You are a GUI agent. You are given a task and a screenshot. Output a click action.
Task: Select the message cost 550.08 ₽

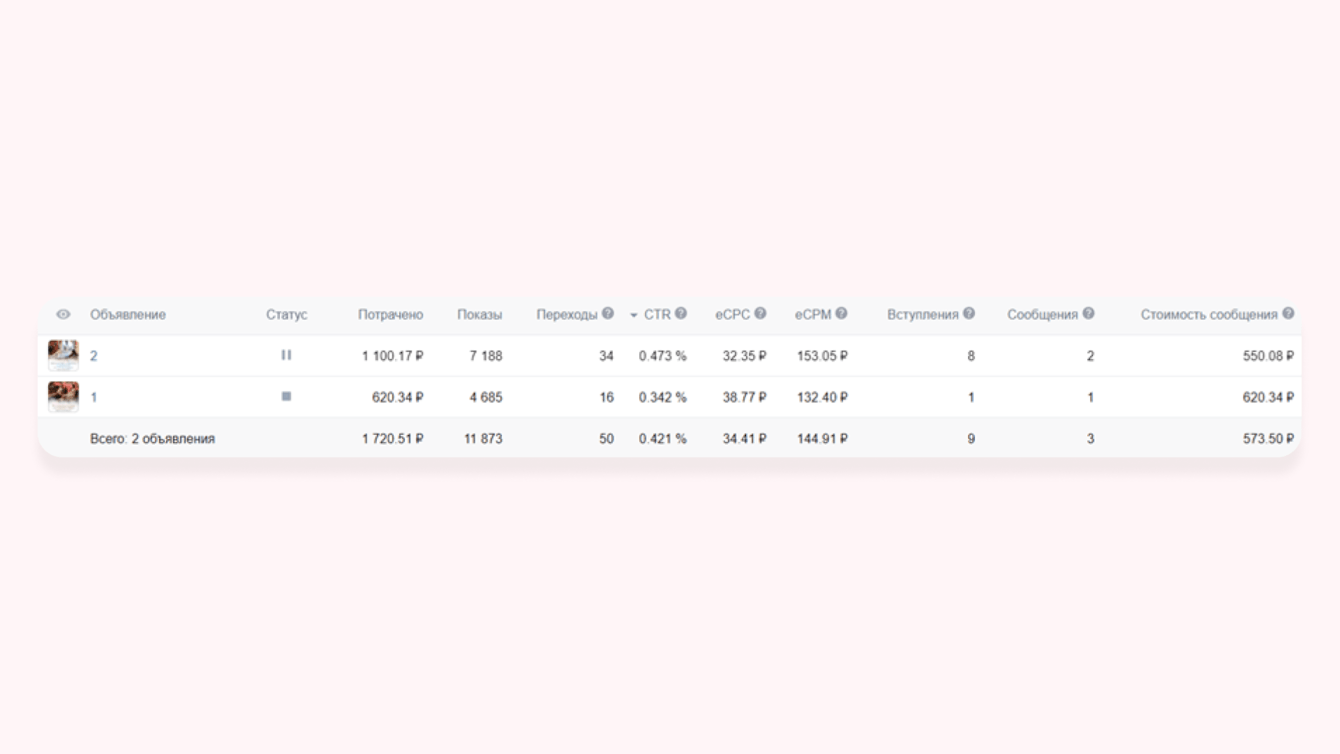tap(1269, 356)
